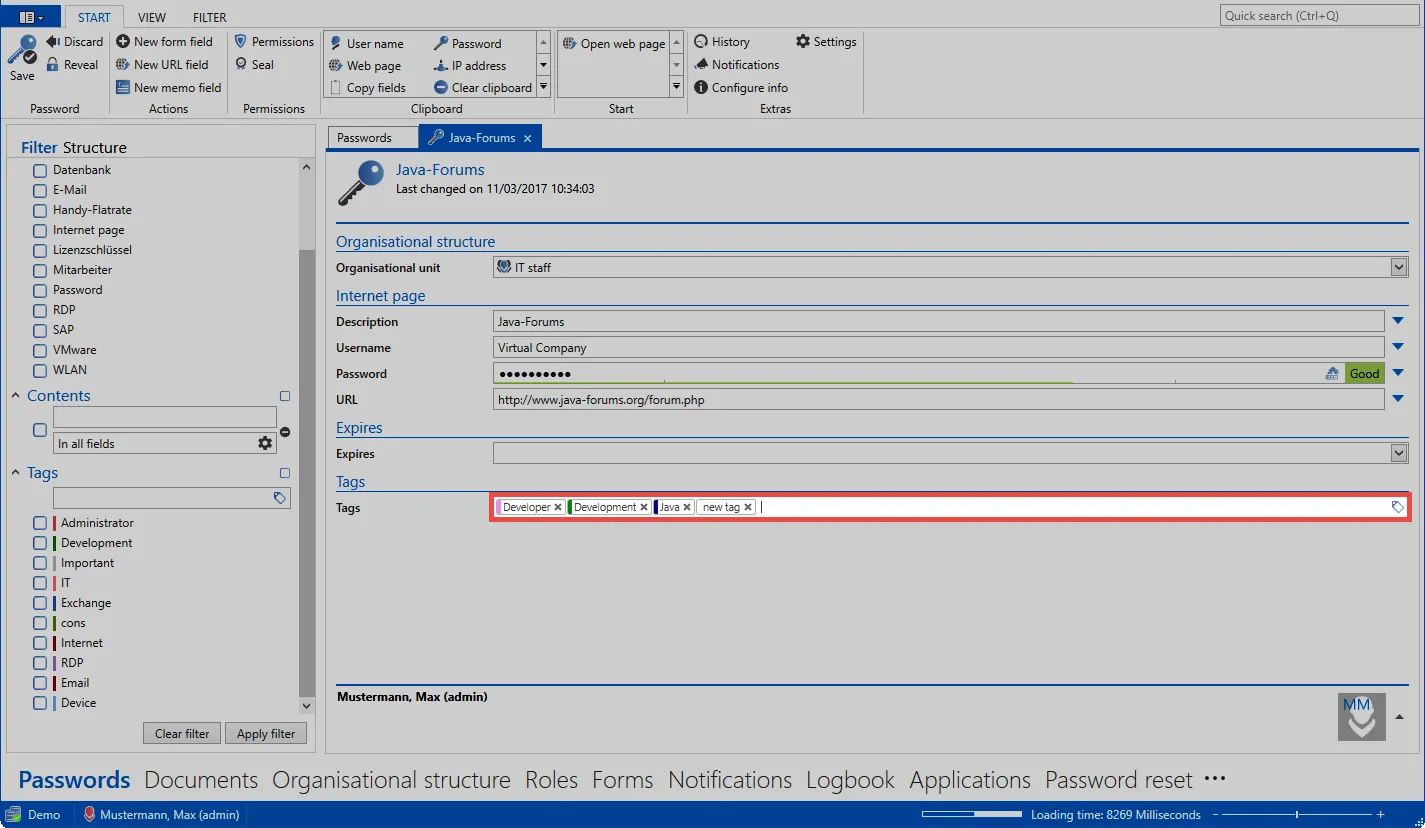Viewport: 1425px width, 828px height.
Task: Check the Administrator tag checkbox
Action: (40, 523)
